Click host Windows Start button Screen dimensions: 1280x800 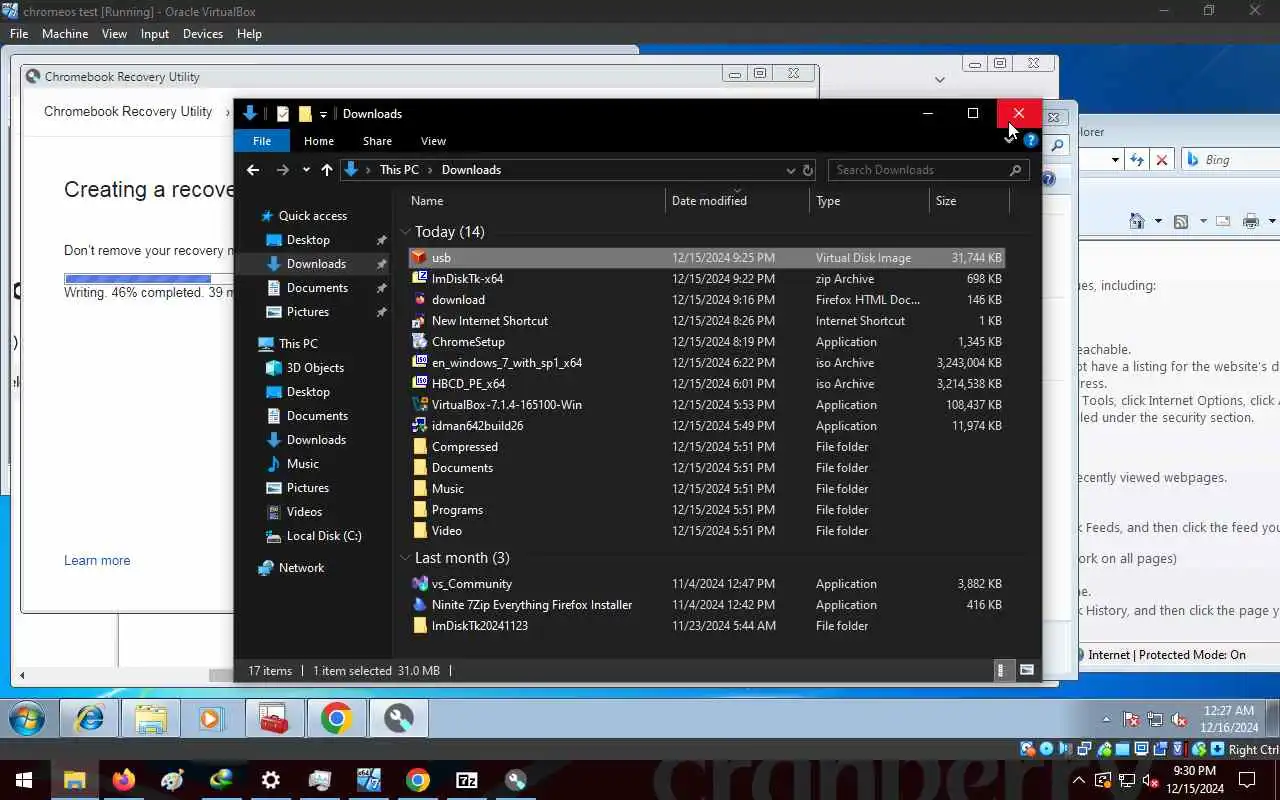point(24,780)
